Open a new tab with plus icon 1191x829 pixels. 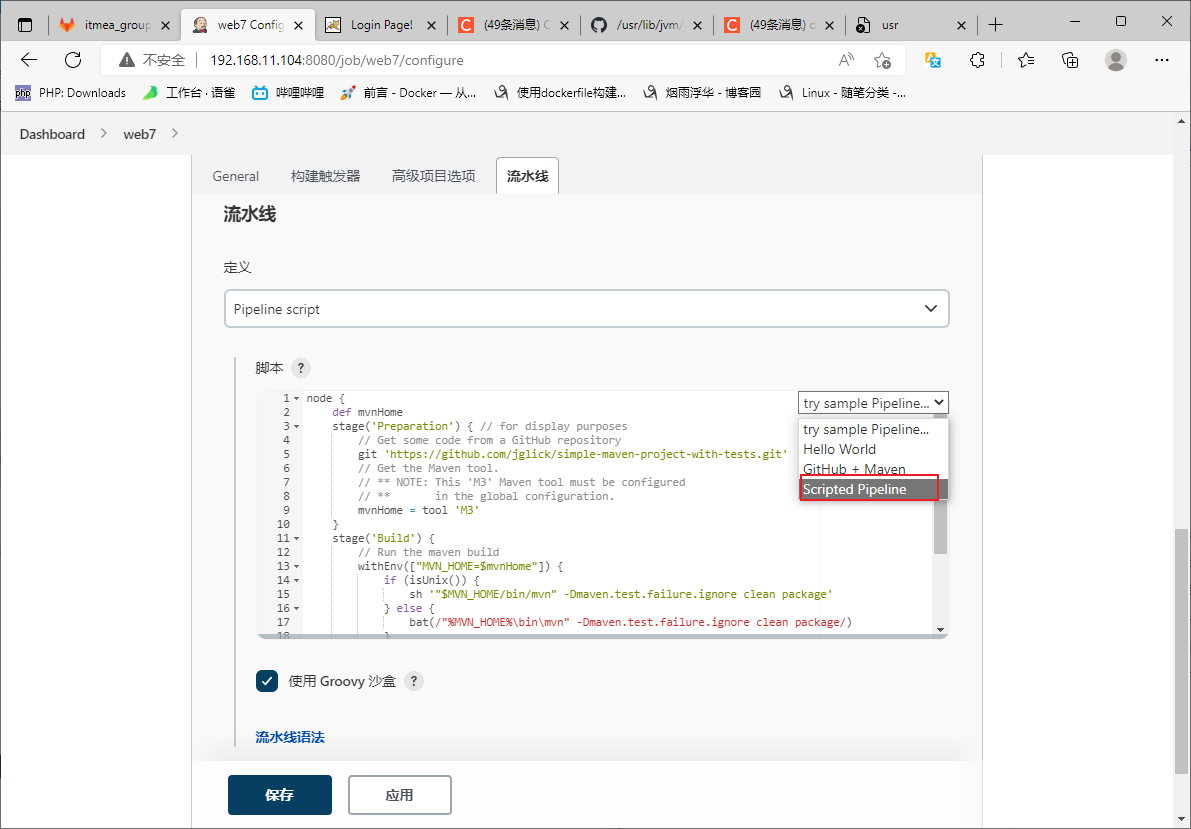coord(996,25)
